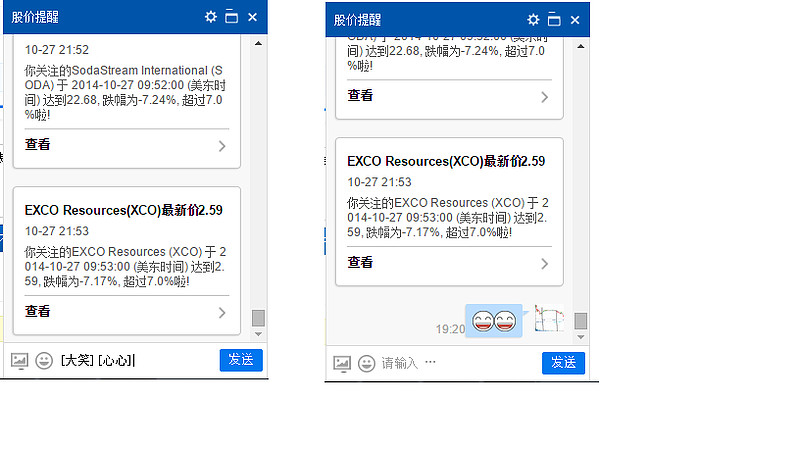The image size is (800, 451).
Task: Open 查看 under EXCO alert in right window
Action: (360, 263)
